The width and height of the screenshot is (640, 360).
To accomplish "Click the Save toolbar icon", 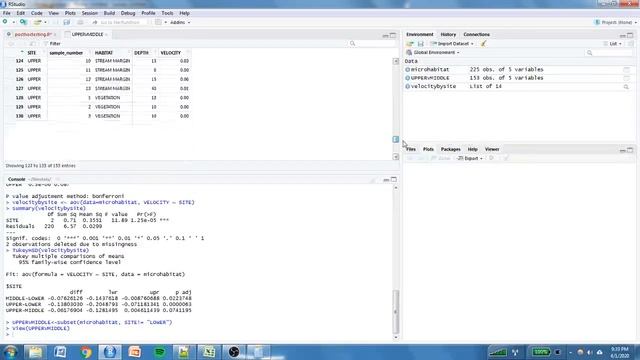I will point(67,22).
